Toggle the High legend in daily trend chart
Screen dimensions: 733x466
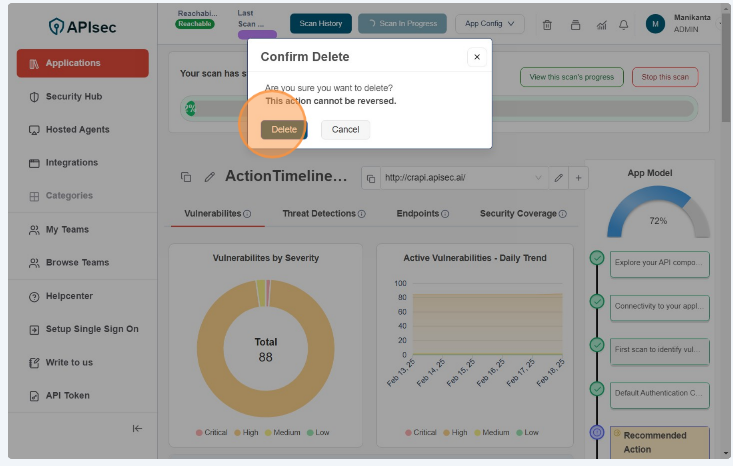coord(457,433)
